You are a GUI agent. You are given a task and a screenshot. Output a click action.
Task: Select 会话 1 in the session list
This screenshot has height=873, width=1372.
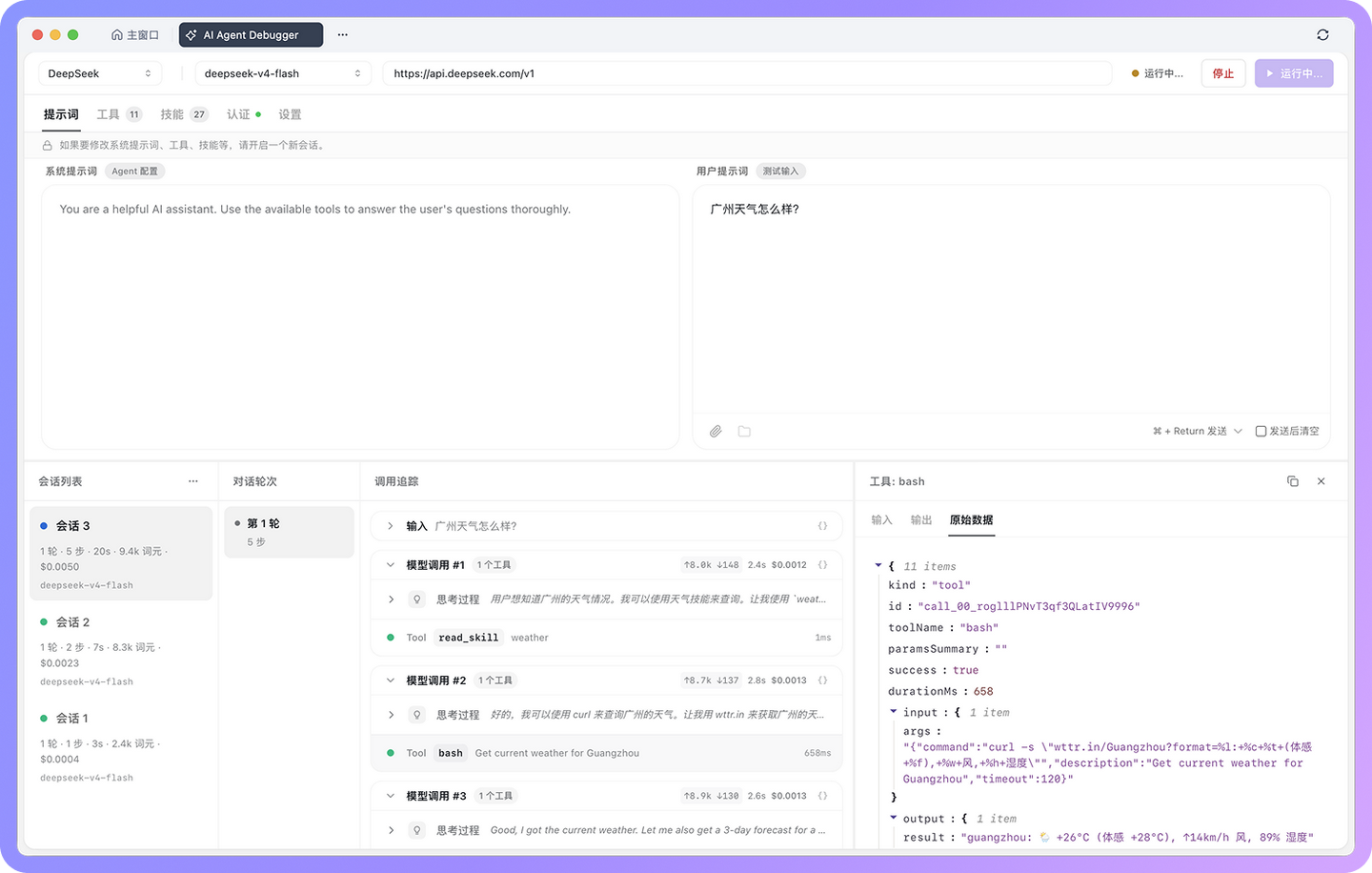(x=121, y=747)
